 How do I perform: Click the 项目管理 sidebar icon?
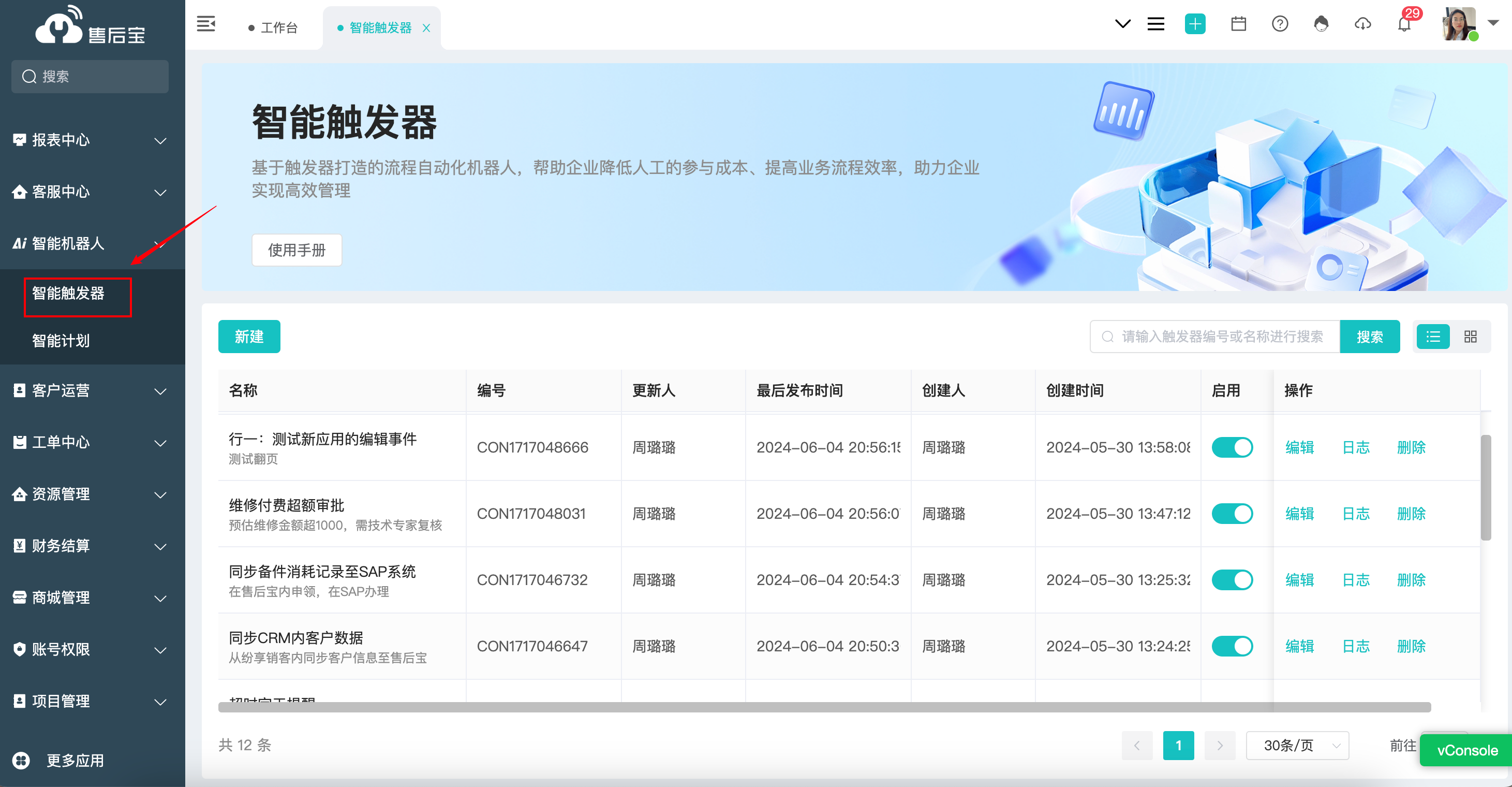tap(19, 701)
